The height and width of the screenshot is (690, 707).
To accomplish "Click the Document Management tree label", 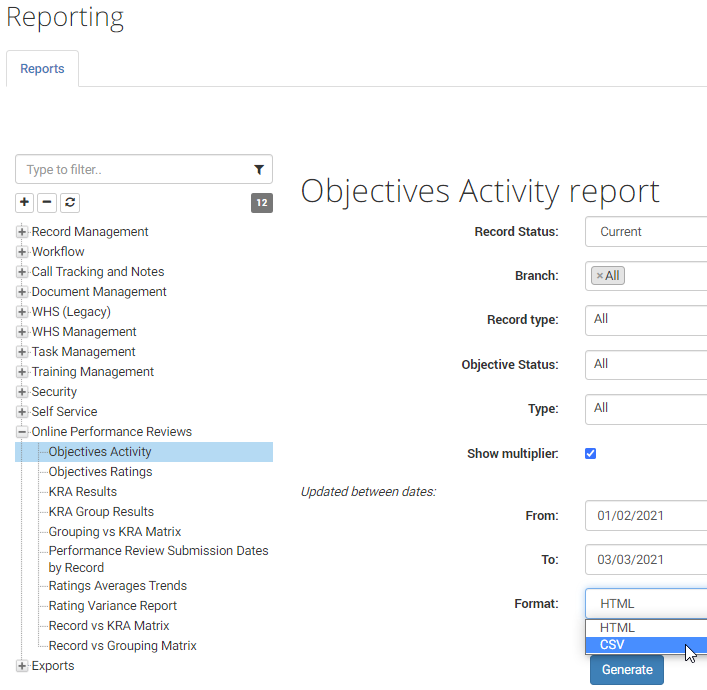I will (99, 292).
